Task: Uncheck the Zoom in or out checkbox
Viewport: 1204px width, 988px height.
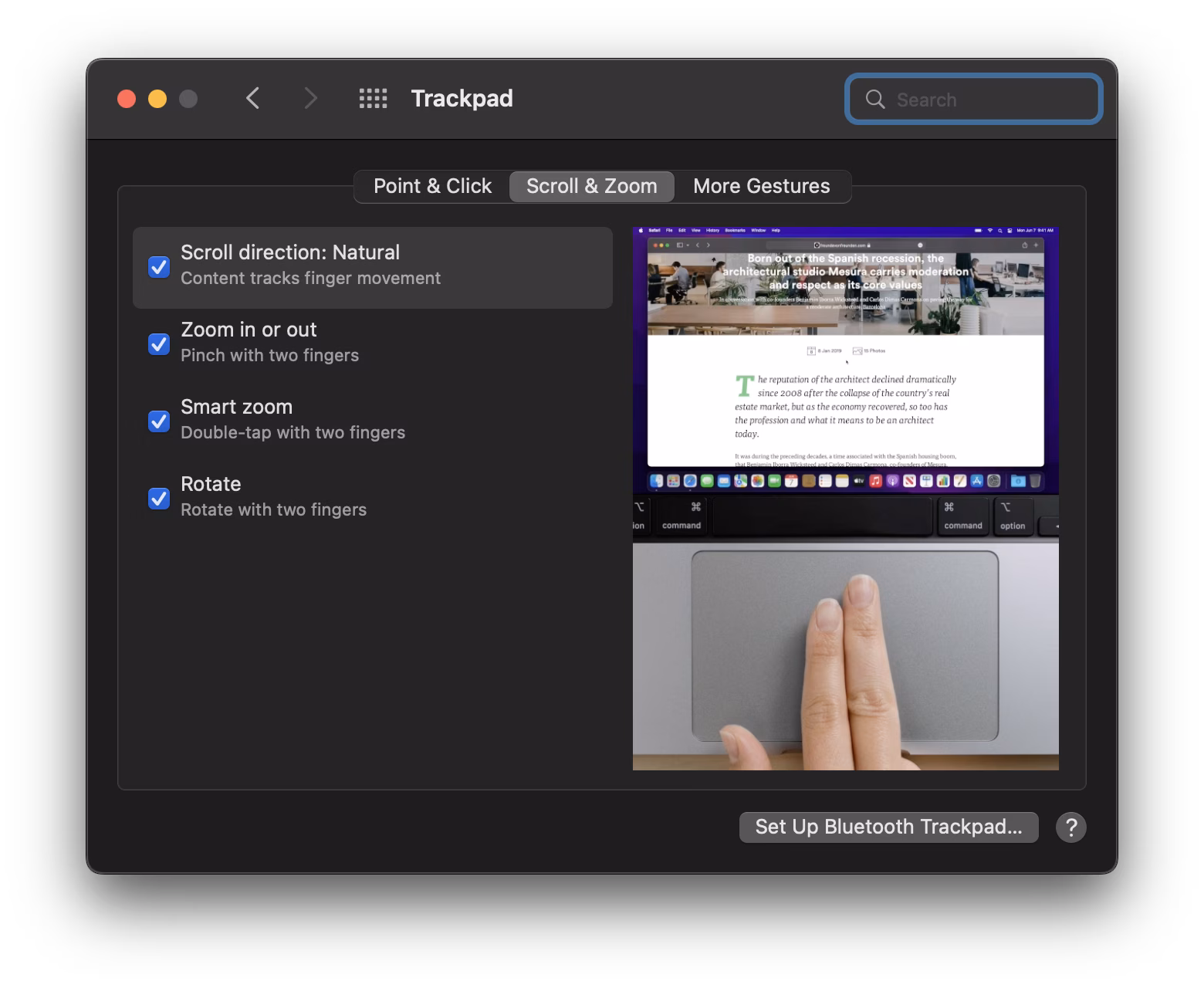Action: point(159,344)
